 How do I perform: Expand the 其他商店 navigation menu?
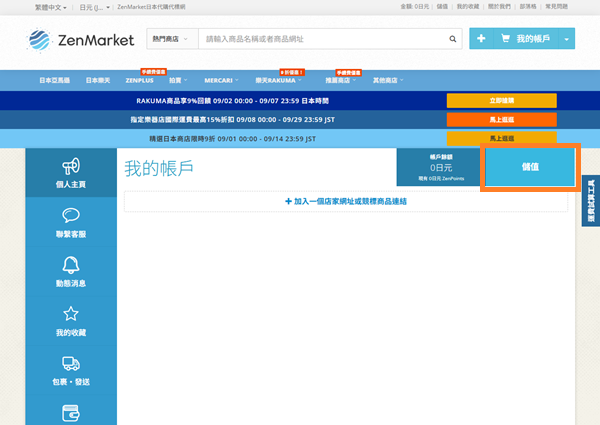click(388, 80)
